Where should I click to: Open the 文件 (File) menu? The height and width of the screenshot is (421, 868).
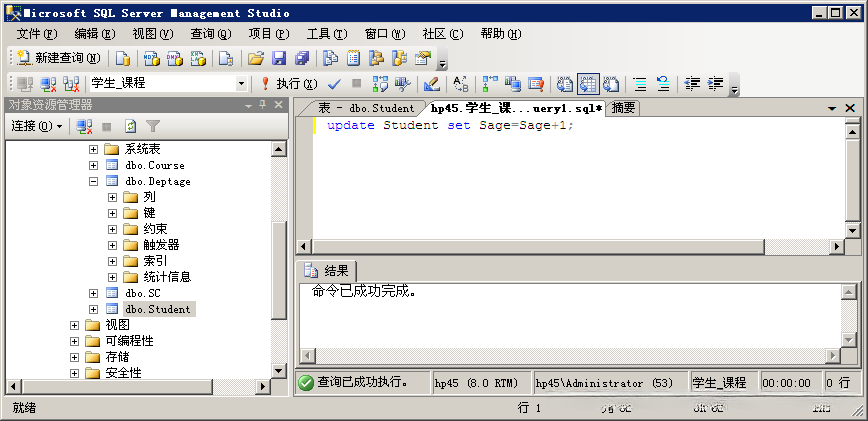pyautogui.click(x=37, y=34)
